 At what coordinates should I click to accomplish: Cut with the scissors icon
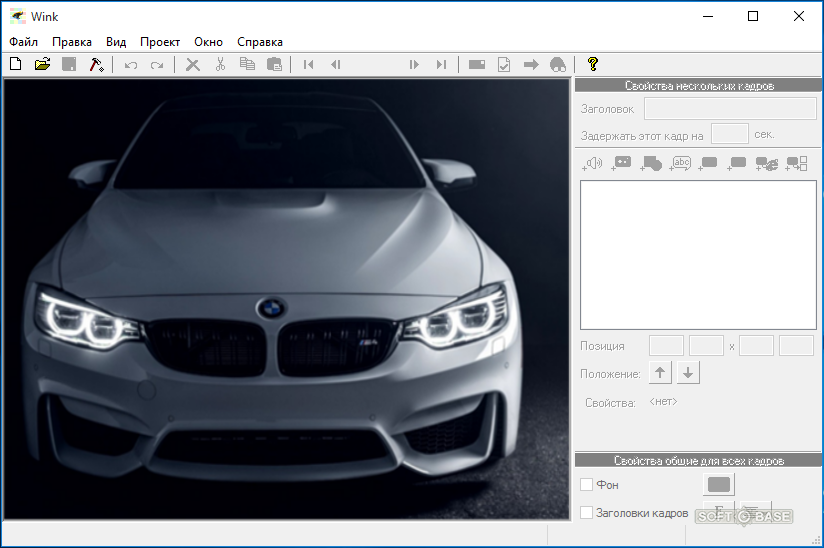tap(220, 64)
